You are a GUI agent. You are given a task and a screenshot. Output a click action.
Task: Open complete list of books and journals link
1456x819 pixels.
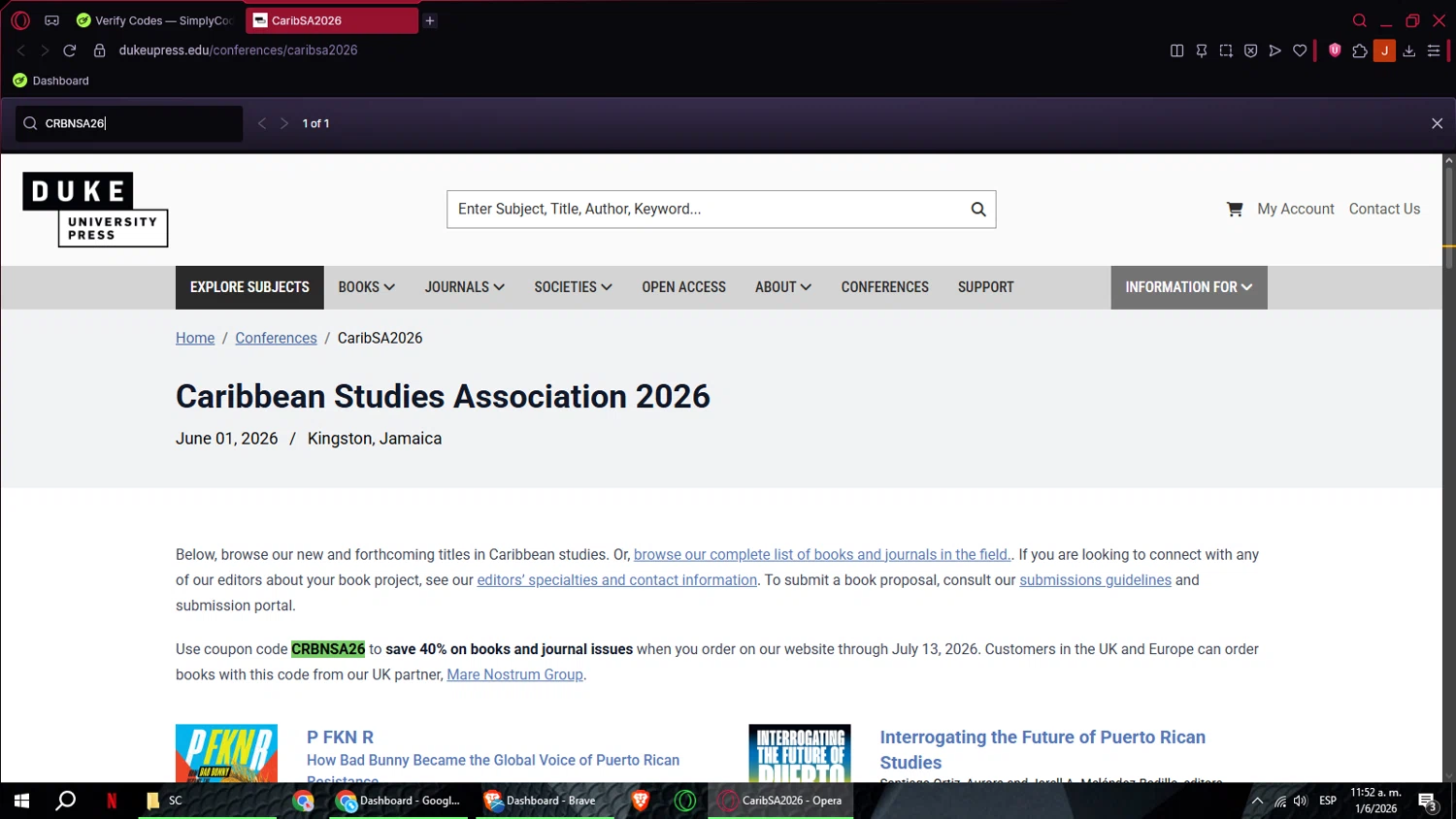[822, 554]
